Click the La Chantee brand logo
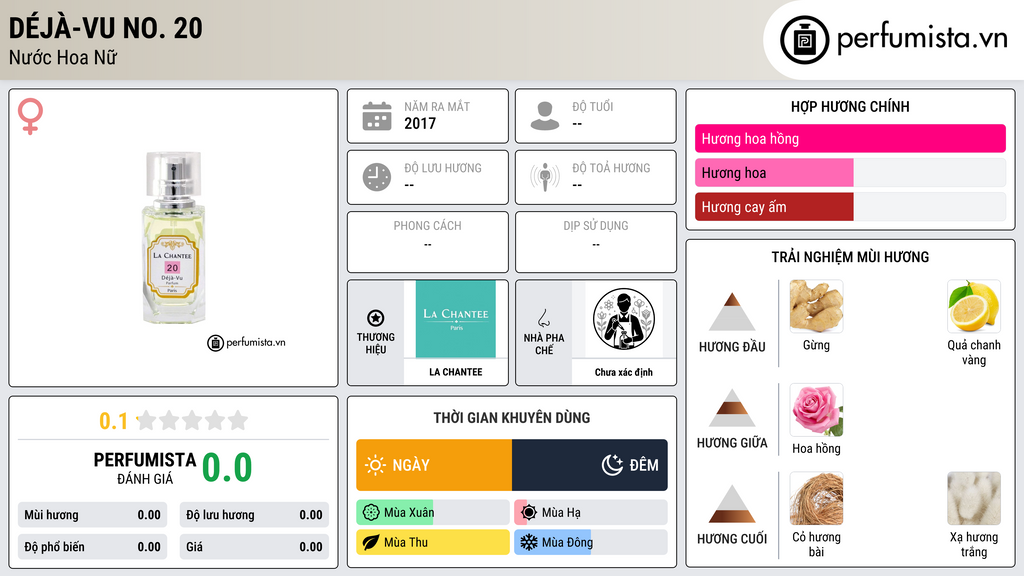 click(456, 319)
